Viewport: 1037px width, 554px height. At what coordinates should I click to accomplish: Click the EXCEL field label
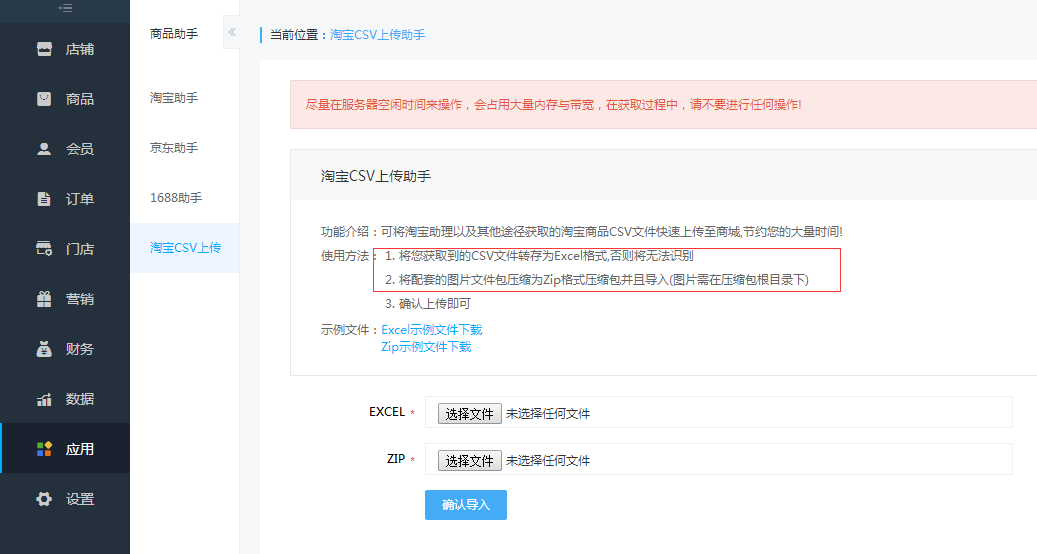pos(387,412)
